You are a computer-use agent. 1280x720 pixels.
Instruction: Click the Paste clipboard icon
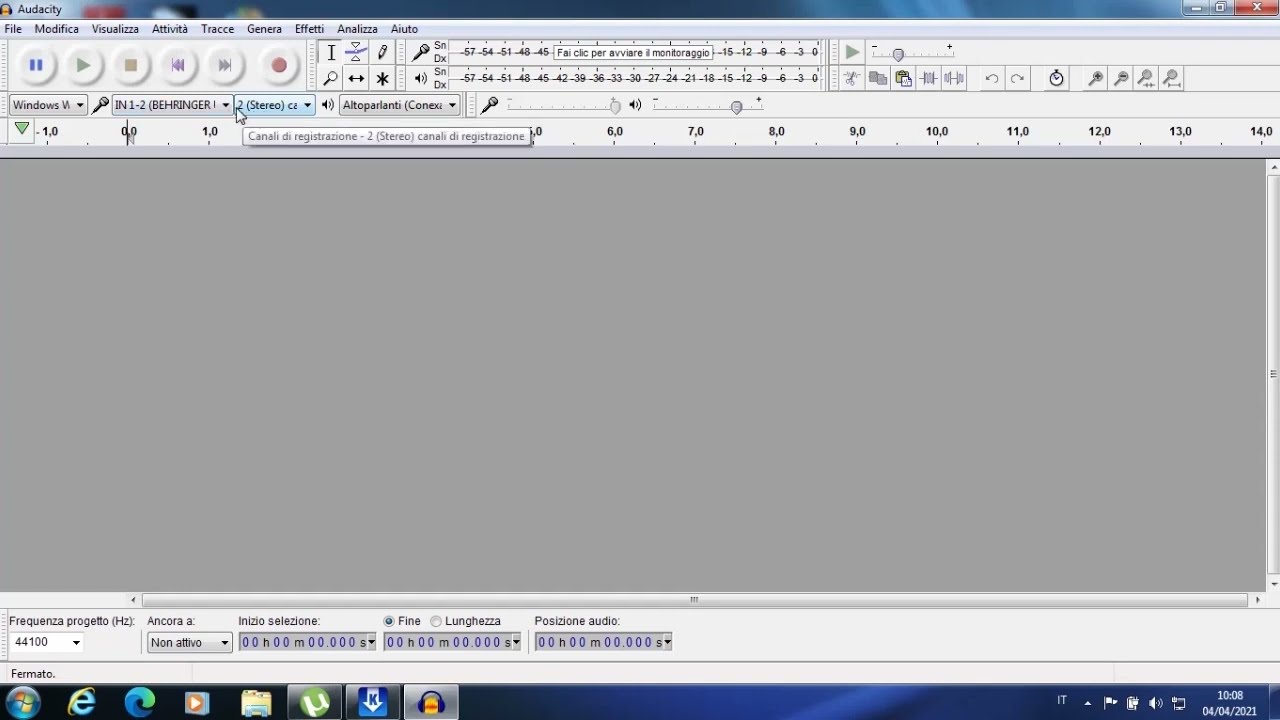tap(904, 78)
